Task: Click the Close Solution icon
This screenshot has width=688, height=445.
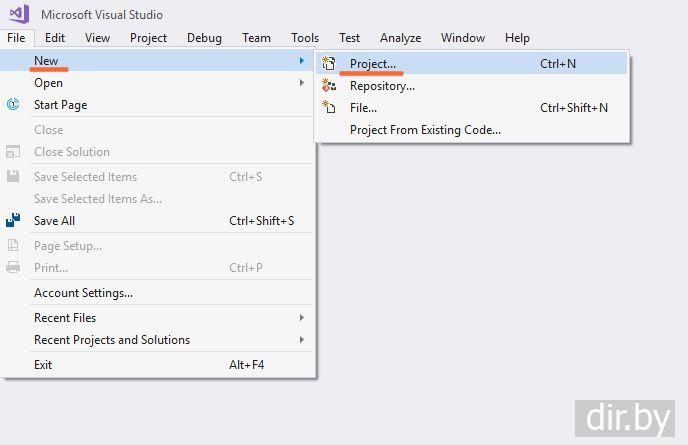Action: (x=14, y=152)
